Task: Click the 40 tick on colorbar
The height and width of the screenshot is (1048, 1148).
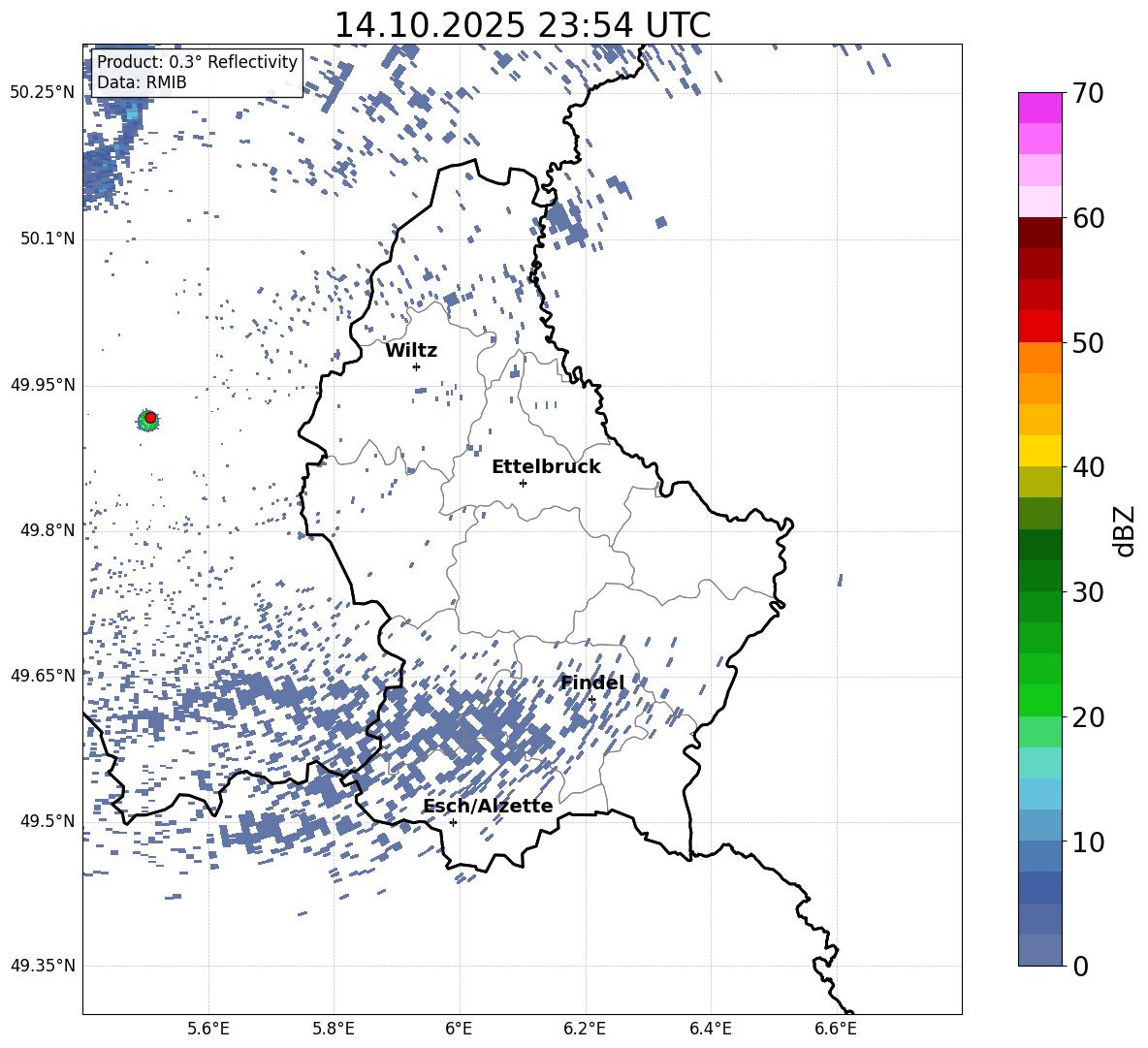Action: [1088, 467]
